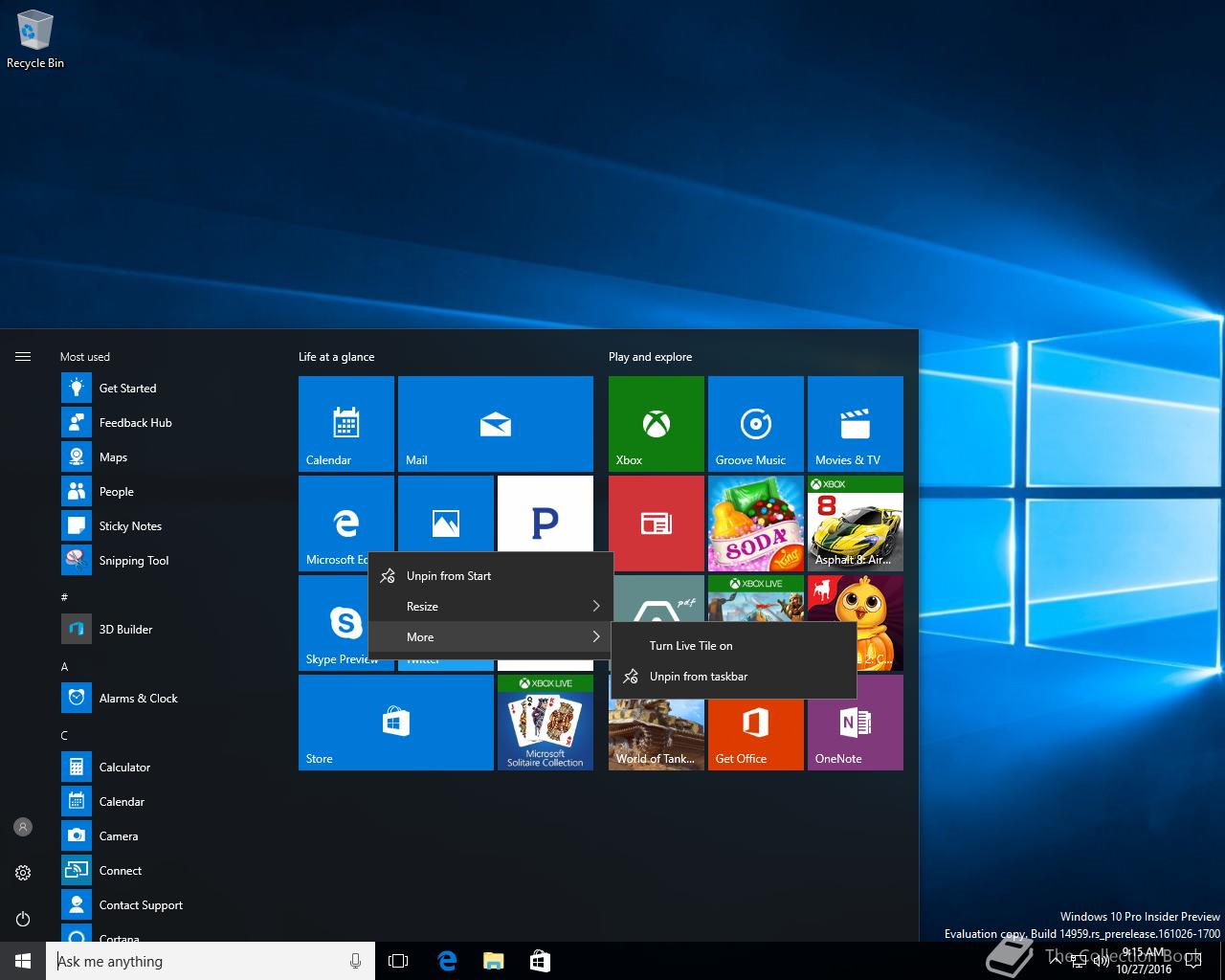Image resolution: width=1225 pixels, height=980 pixels.
Task: Open the Xbox Live game tile under Candy Crush
Action: tap(756, 598)
